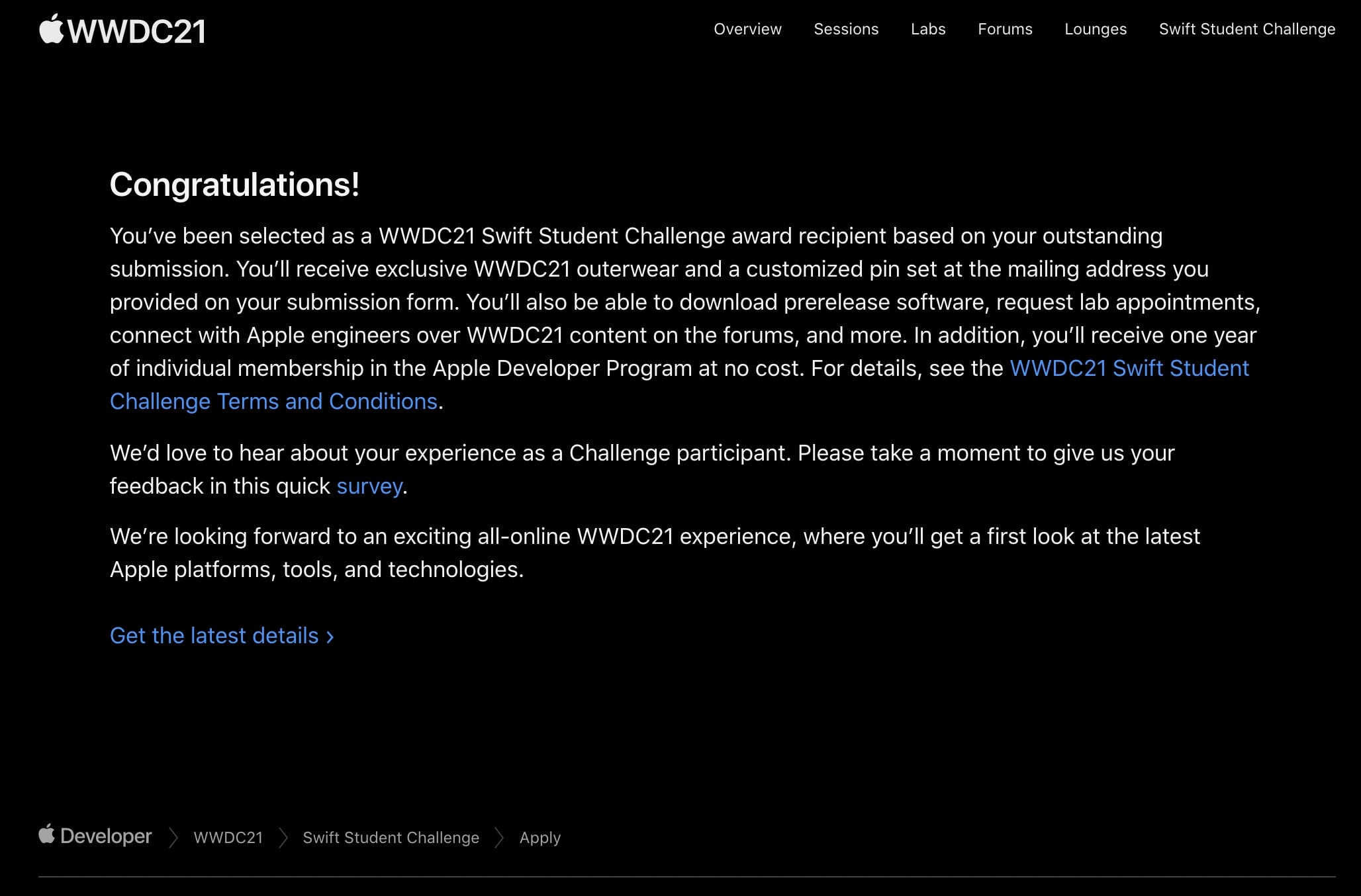
Task: Visit the Forums nav link
Action: [1005, 29]
